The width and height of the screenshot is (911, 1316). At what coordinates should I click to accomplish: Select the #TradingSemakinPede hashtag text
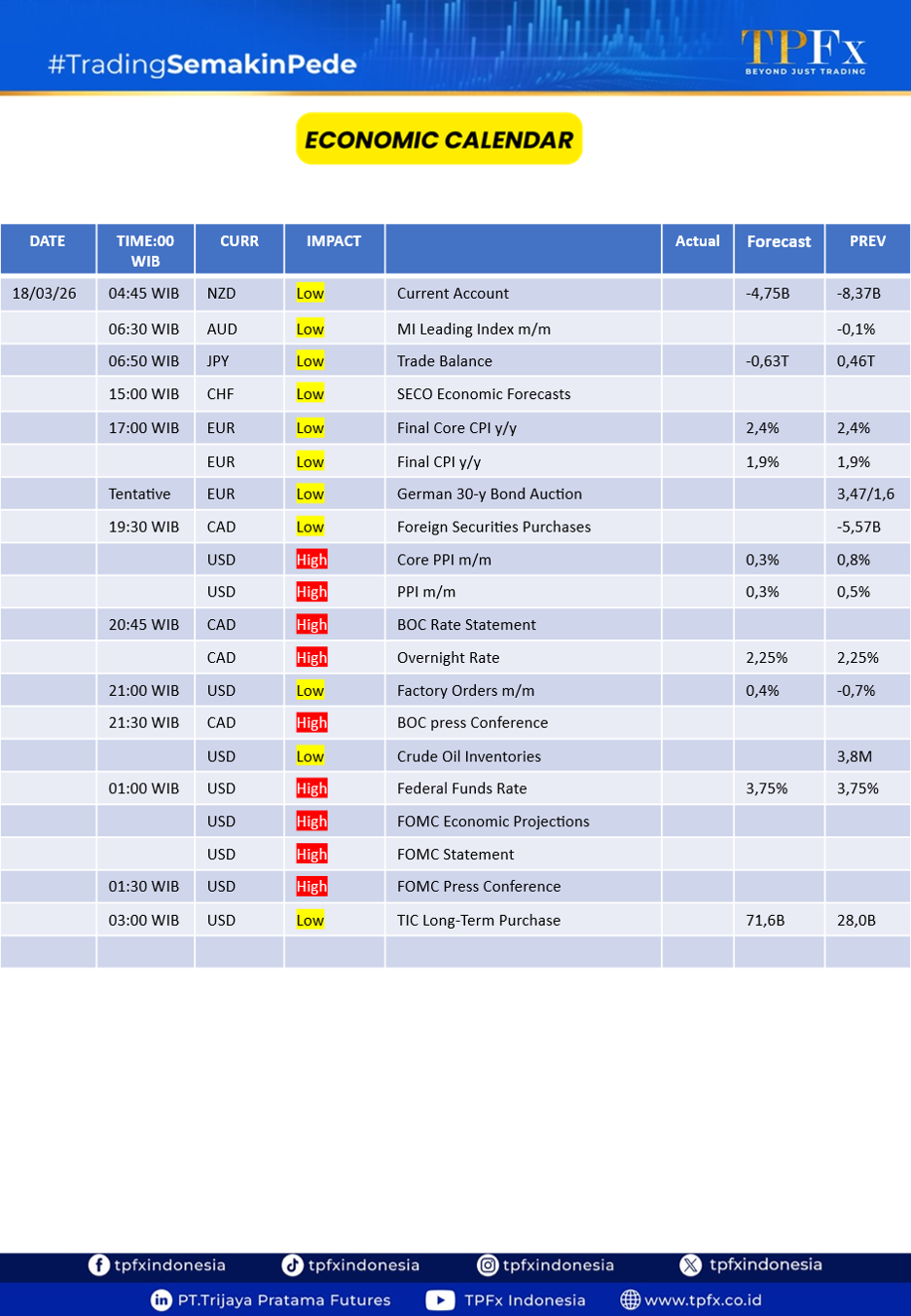click(202, 64)
